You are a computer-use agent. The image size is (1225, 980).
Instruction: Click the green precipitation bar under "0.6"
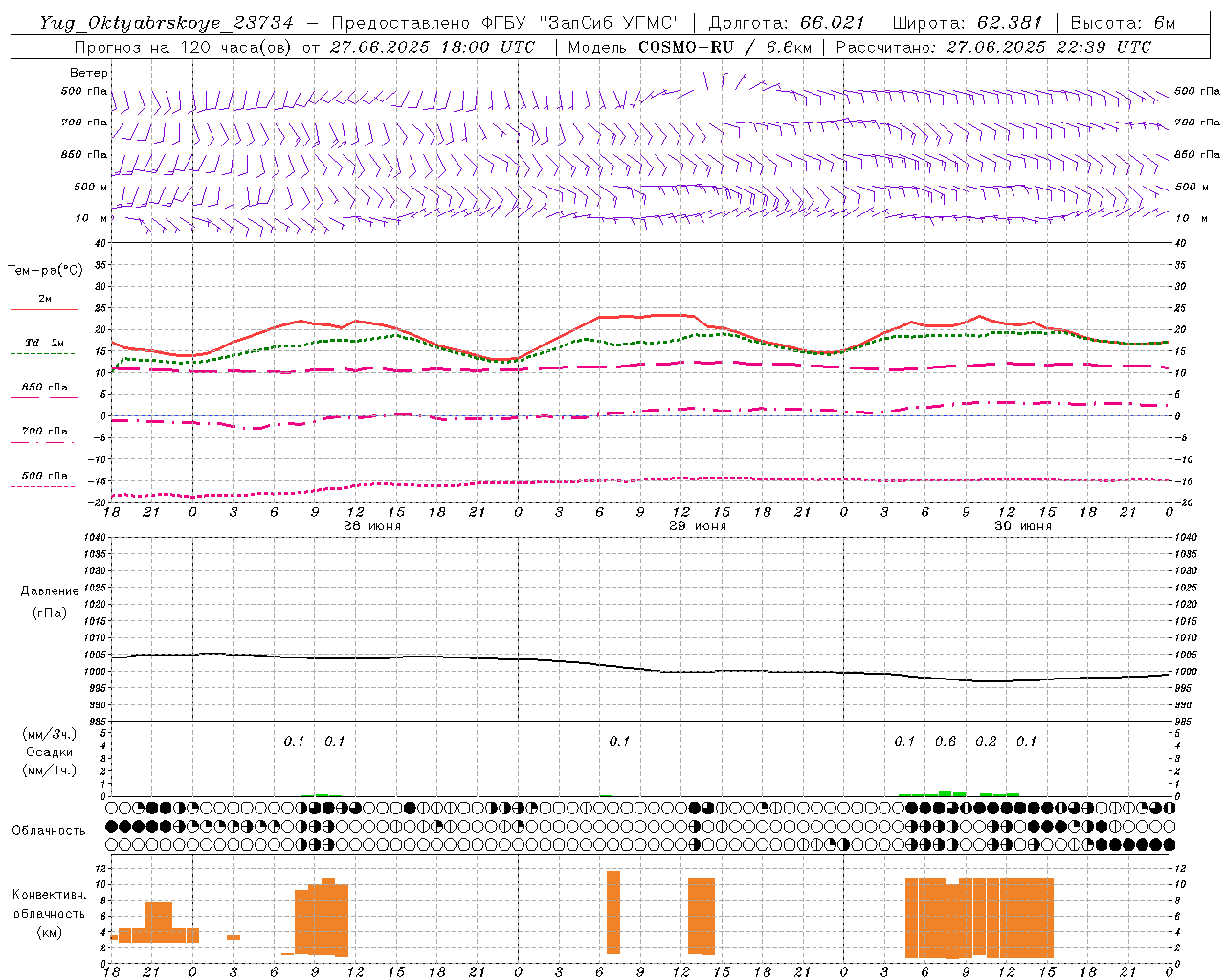pos(946,793)
